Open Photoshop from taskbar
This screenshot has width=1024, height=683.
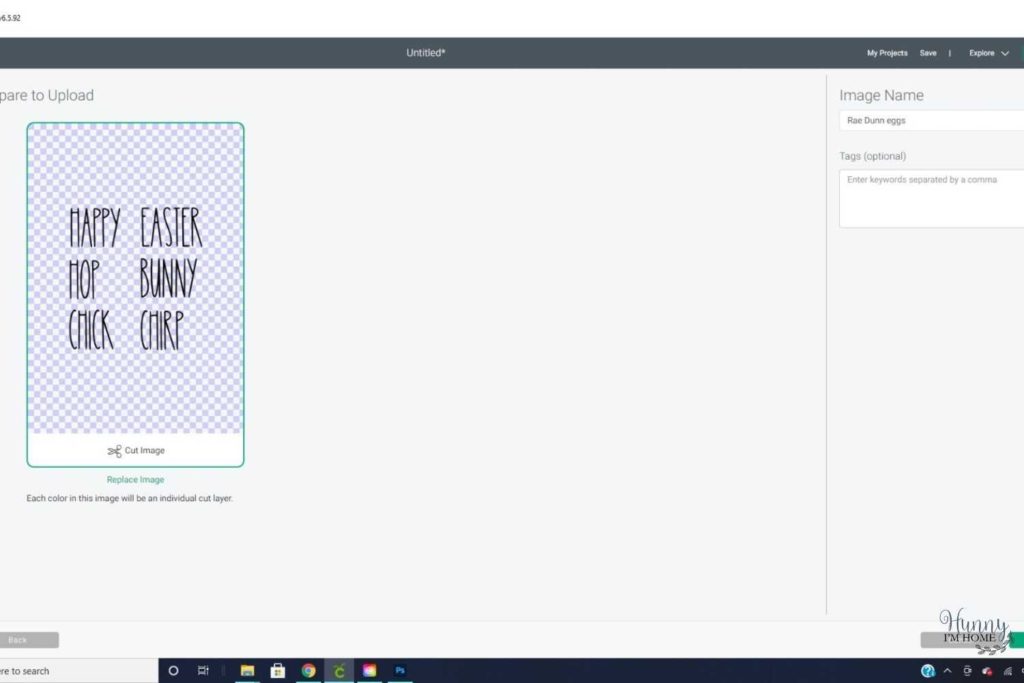click(400, 671)
